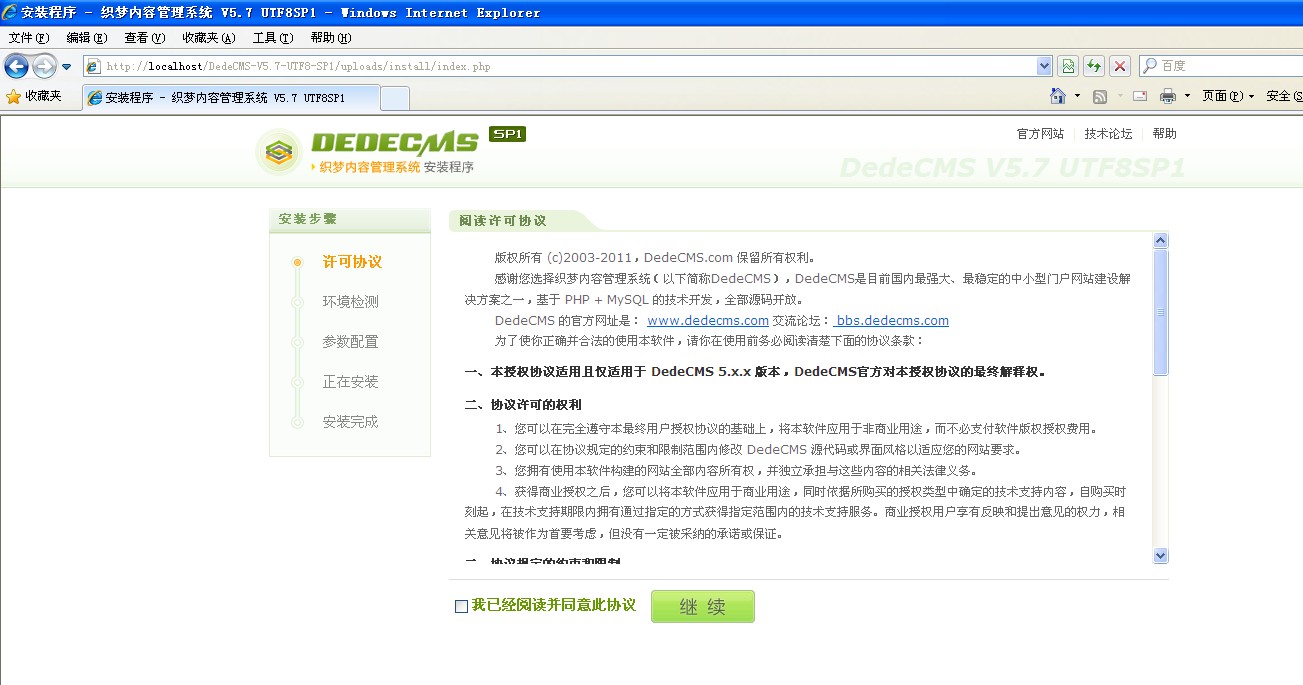Open the 帮助 link in page header
Viewport: 1303px width, 685px height.
tap(1164, 134)
